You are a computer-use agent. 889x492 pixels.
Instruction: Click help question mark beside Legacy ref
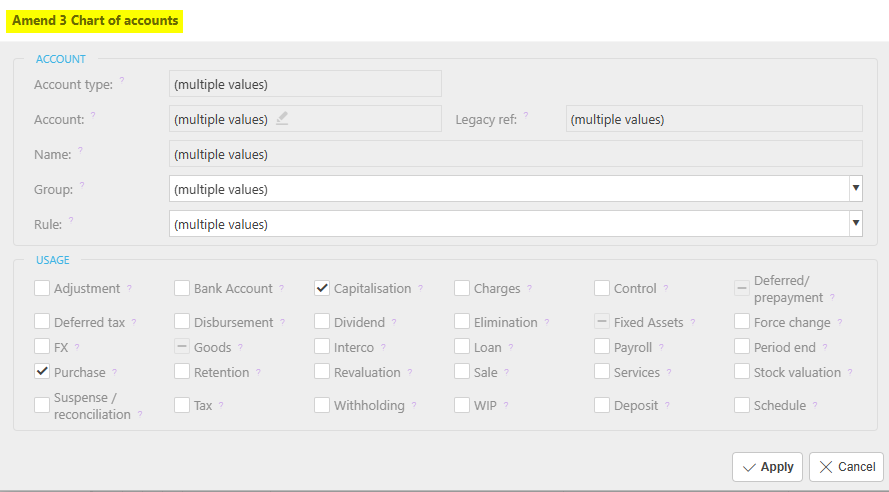(x=526, y=116)
